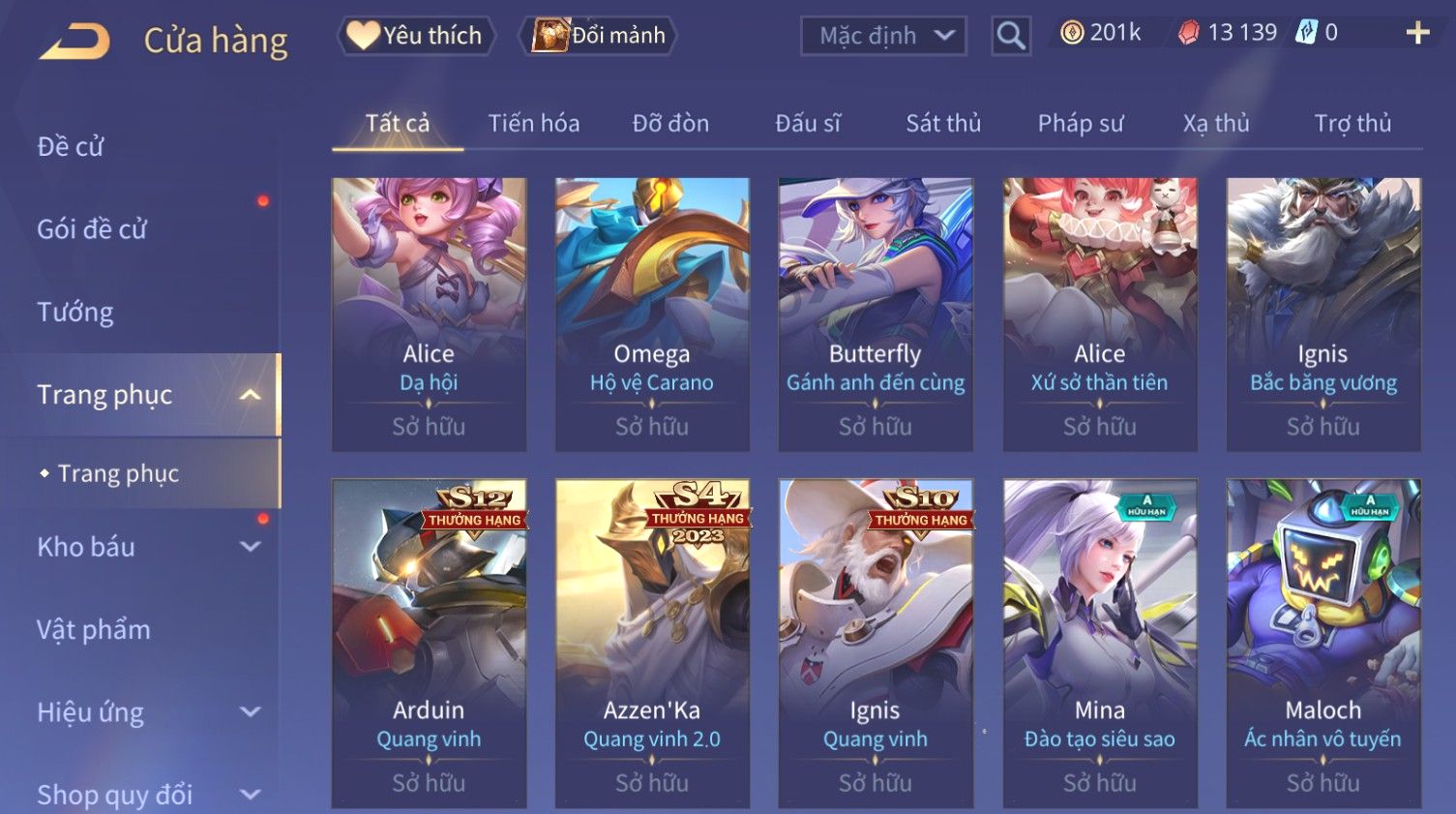
Task: Select Arduin Quang vinh S12 skin card
Action: 429,644
